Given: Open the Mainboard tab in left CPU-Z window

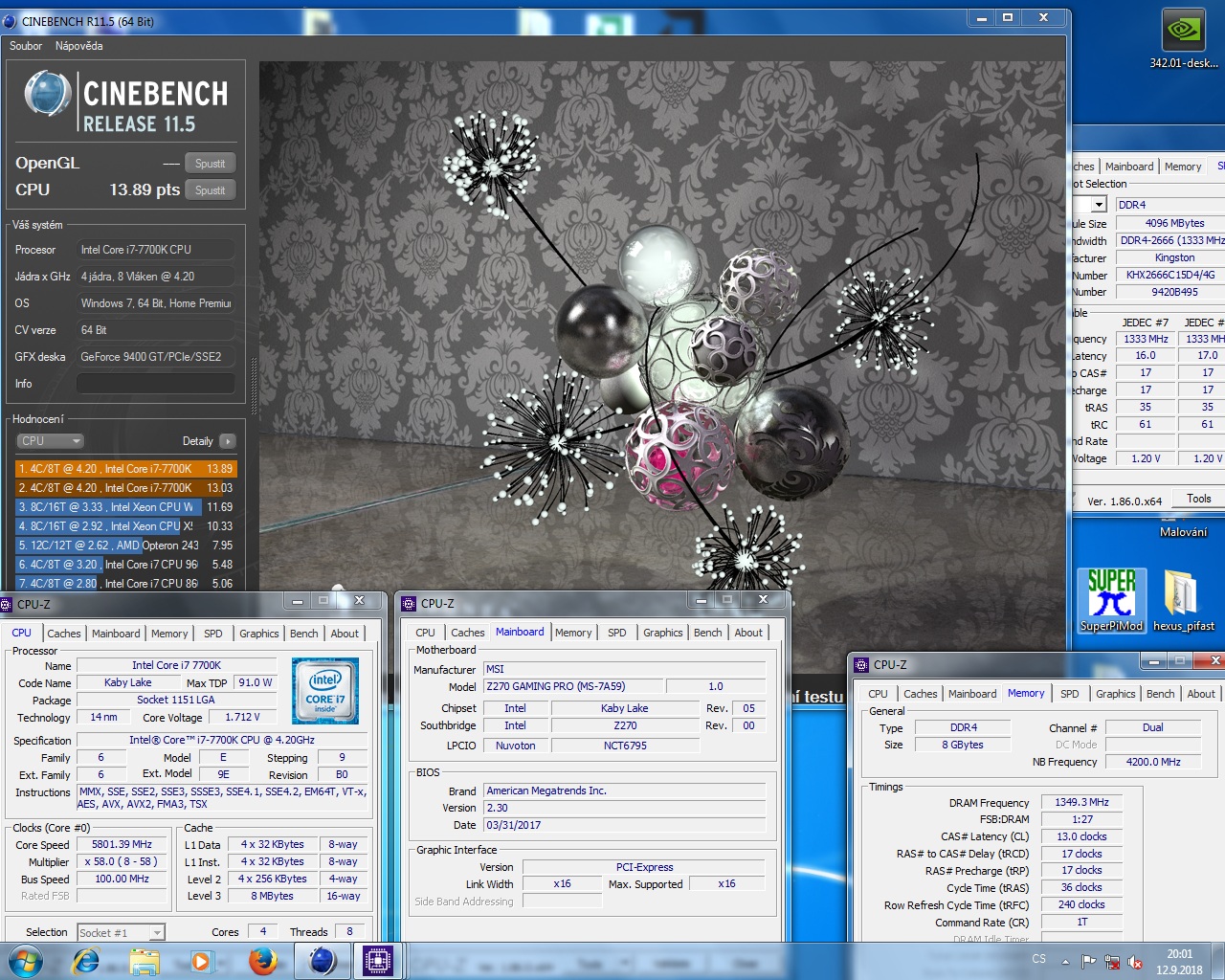Looking at the screenshot, I should (x=116, y=634).
